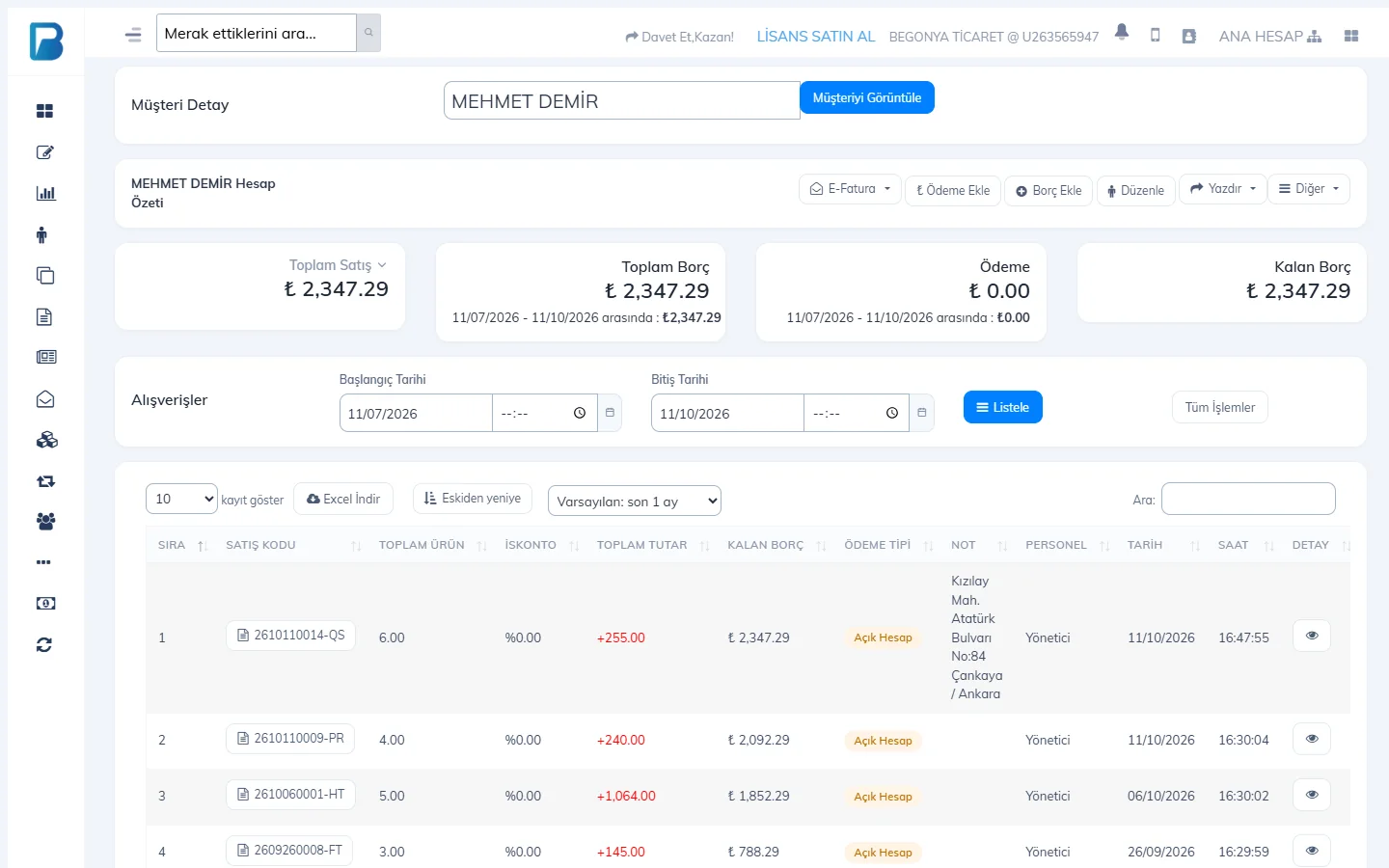The image size is (1389, 868).
Task: View details of sale 2609260008-FT via eye icon
Action: point(1311,851)
